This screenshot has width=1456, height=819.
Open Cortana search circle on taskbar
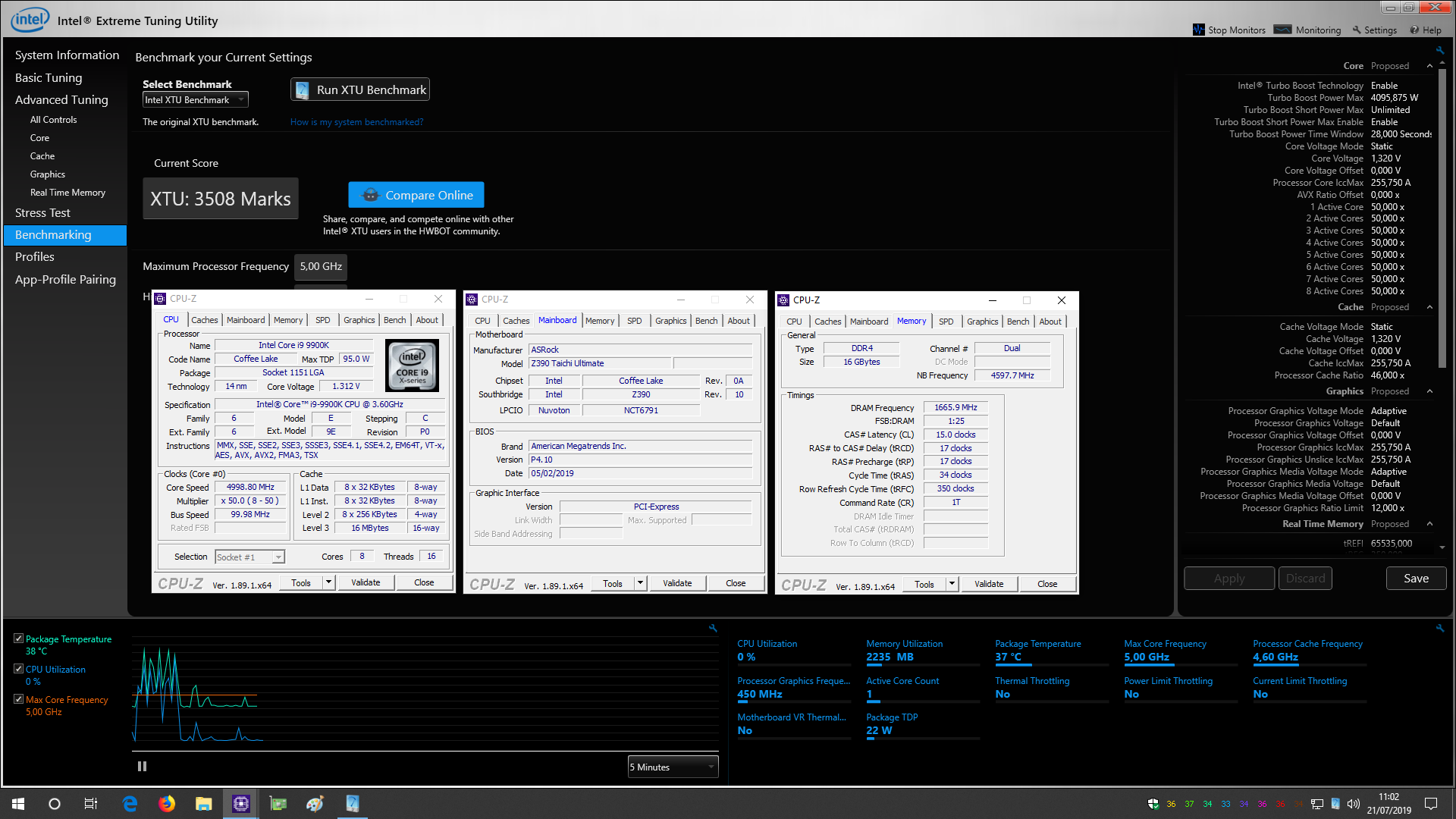click(x=55, y=804)
